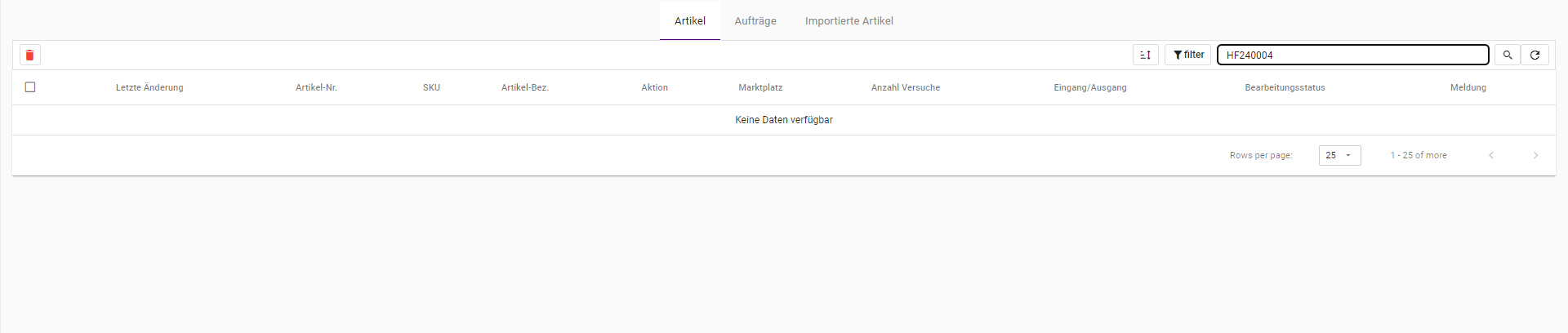Expand the rows per page dropdown
Screen dimensions: 1568x333
(1339, 155)
